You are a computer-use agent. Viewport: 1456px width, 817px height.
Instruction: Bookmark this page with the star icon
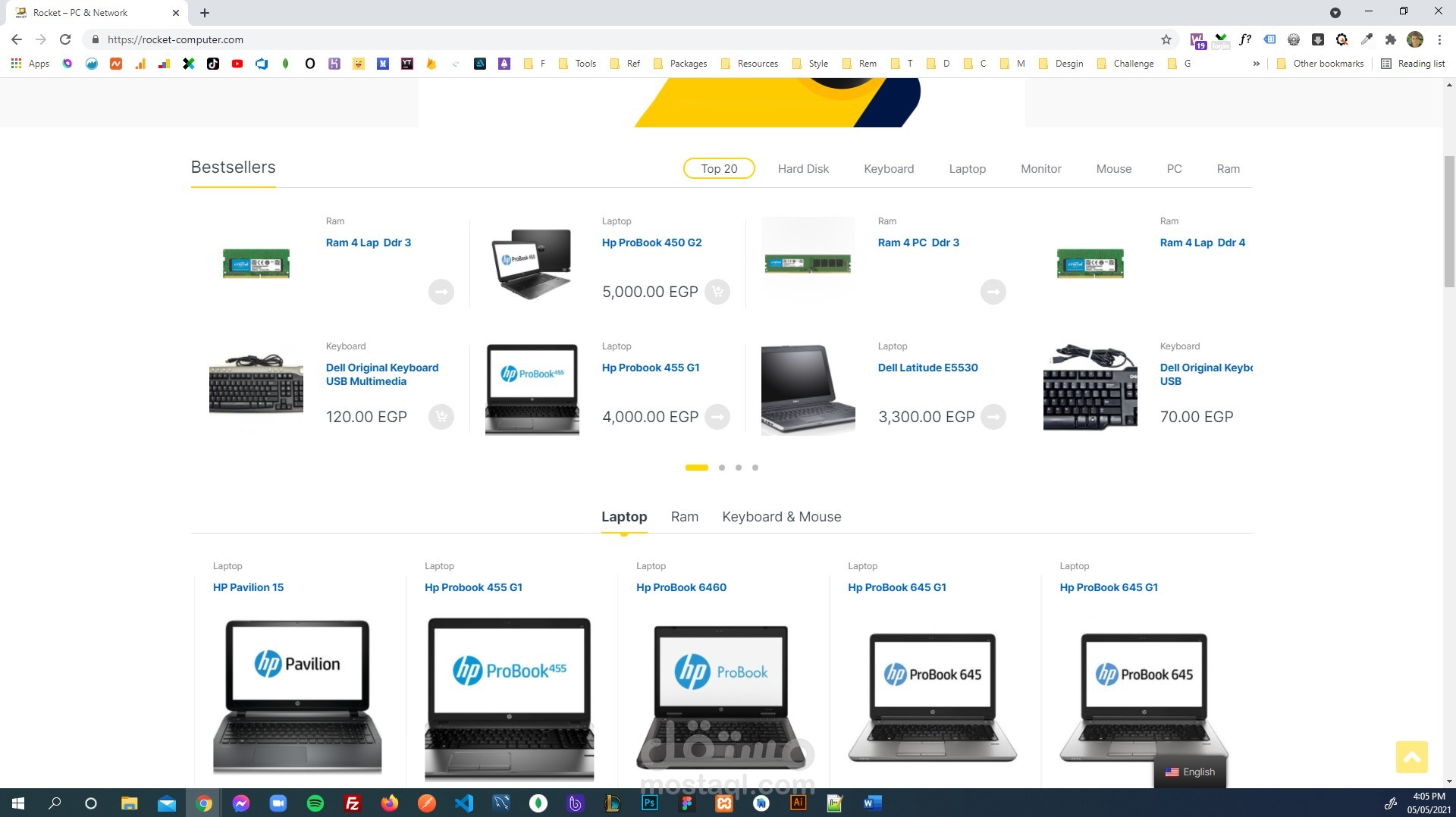1166,39
